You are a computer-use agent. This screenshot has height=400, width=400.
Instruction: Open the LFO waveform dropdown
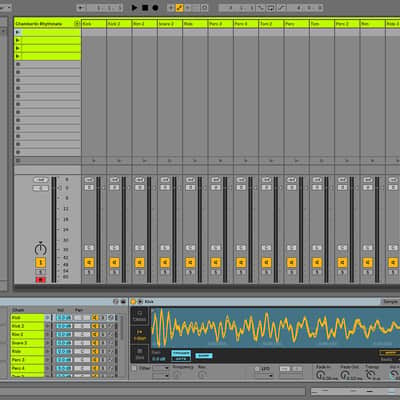[264, 376]
